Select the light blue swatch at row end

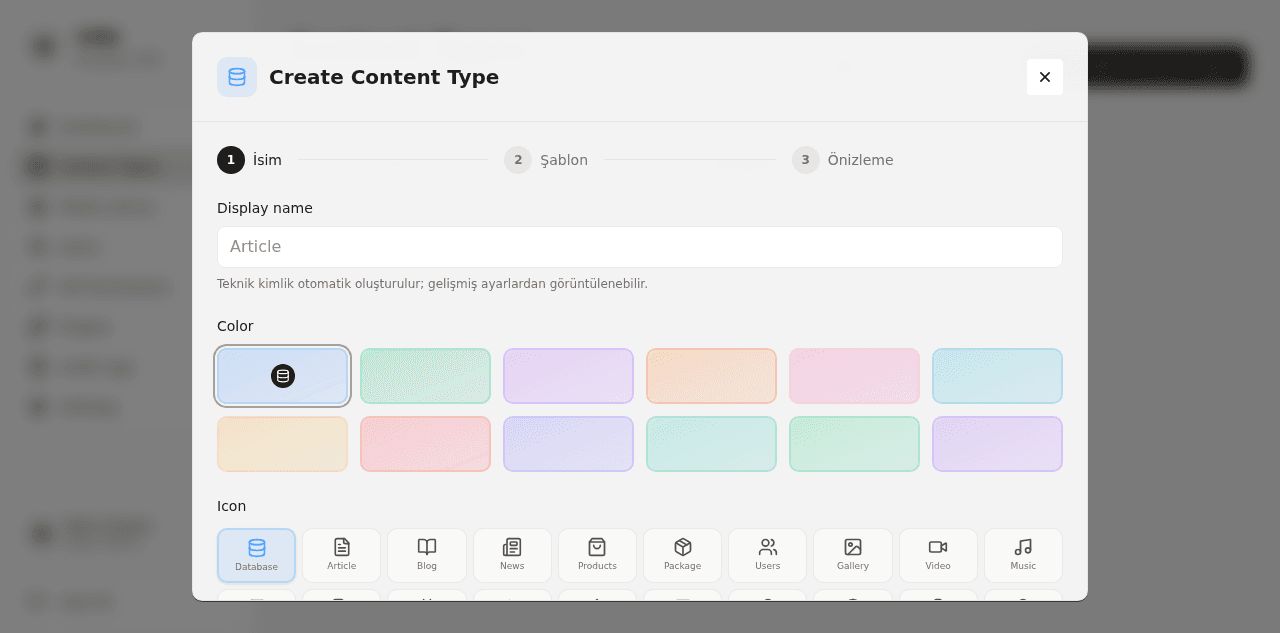click(x=997, y=376)
